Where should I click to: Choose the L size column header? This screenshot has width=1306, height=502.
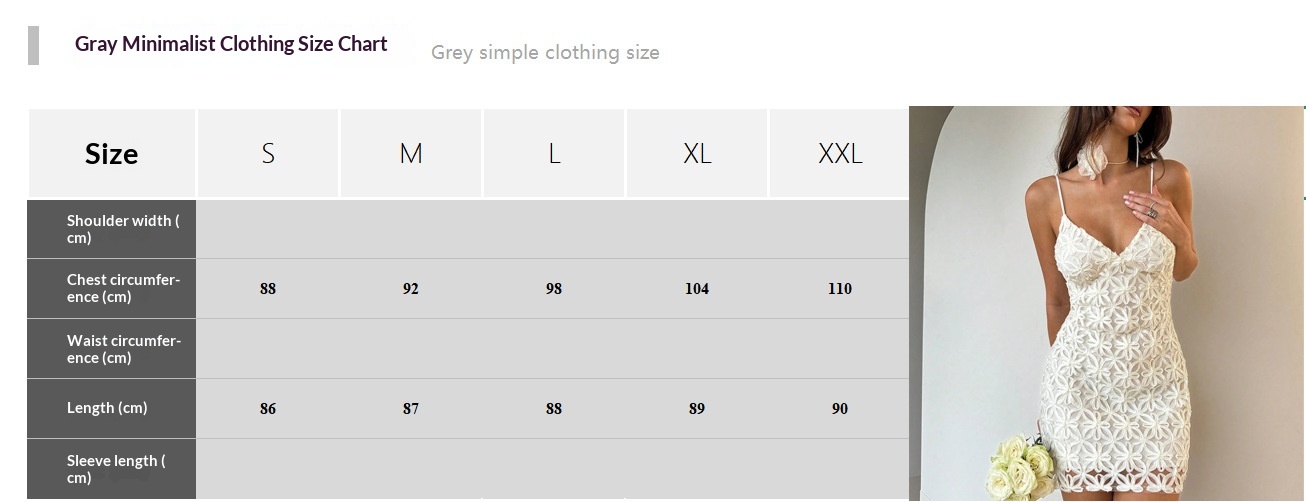pyautogui.click(x=554, y=154)
